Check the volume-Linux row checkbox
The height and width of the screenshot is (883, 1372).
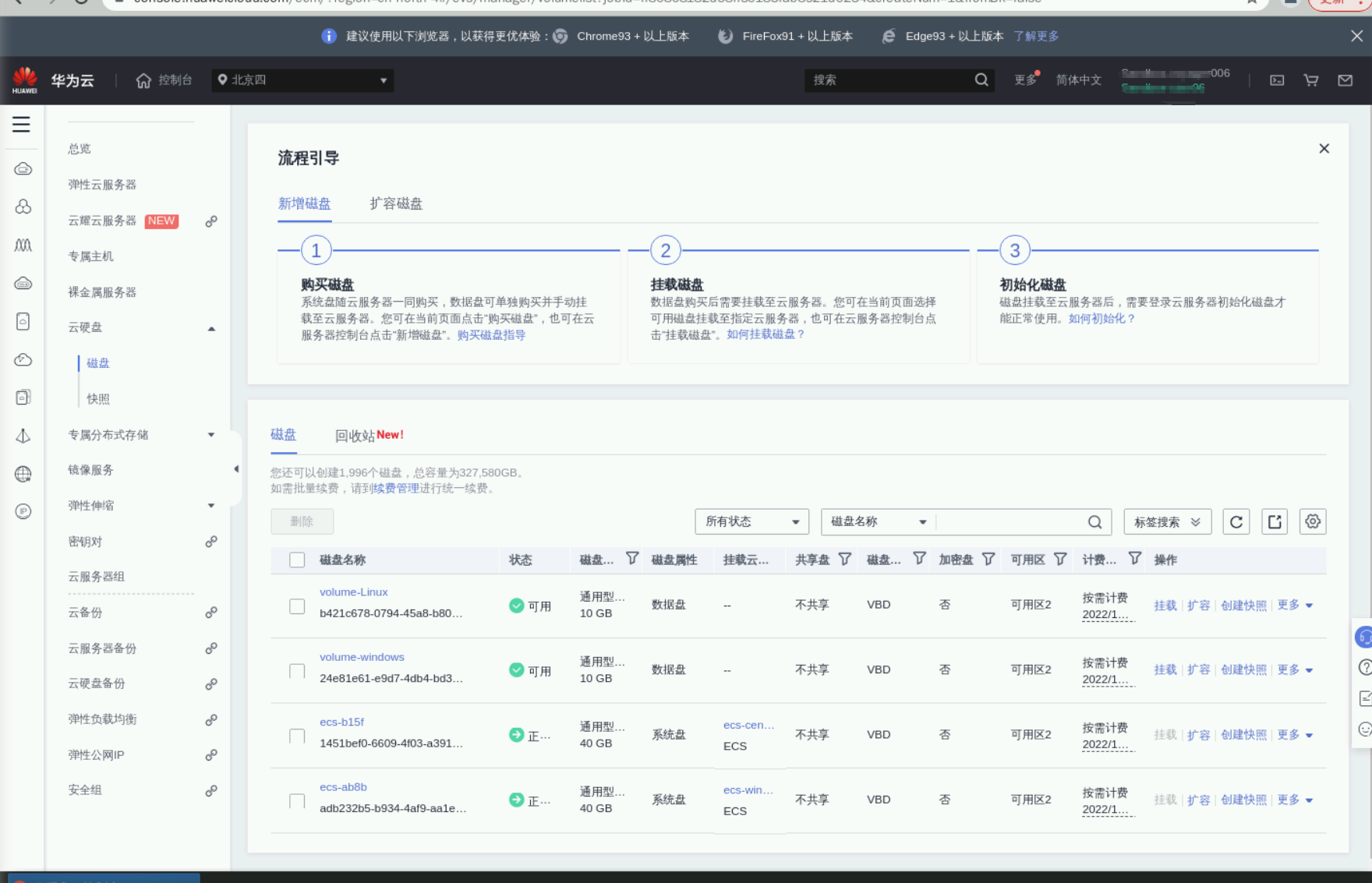[297, 606]
